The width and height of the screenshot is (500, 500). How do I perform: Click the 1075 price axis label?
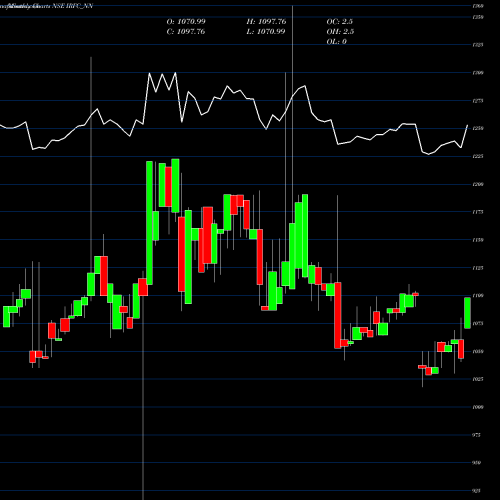[478, 324]
